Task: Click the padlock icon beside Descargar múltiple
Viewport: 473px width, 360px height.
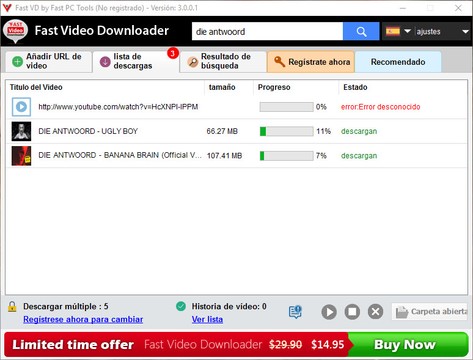Action: point(12,307)
